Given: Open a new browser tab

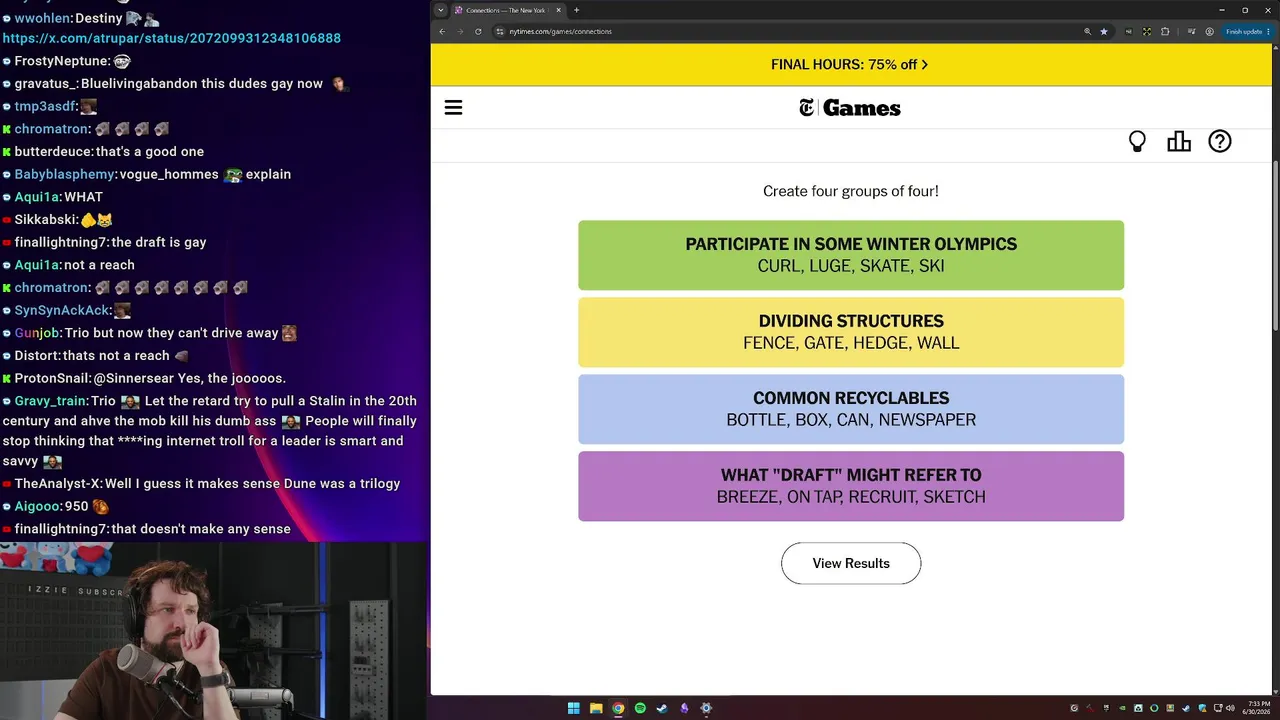Looking at the screenshot, I should 576,10.
